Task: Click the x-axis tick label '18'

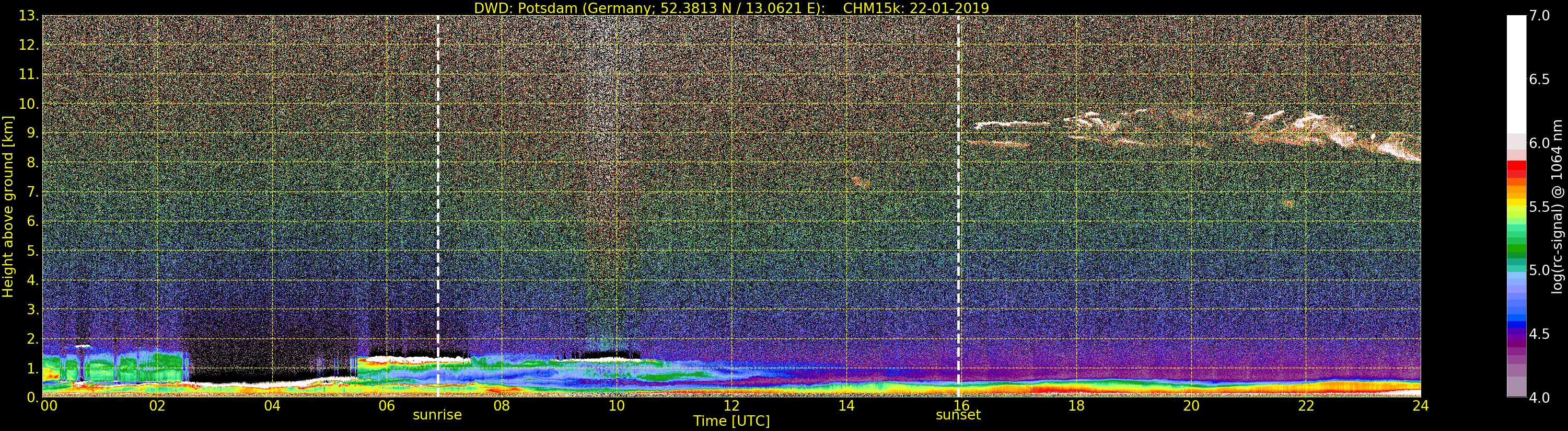Action: tap(1076, 405)
